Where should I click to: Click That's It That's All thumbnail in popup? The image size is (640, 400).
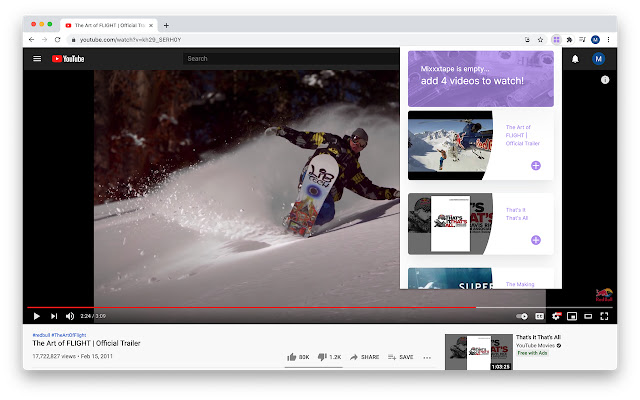(450, 224)
